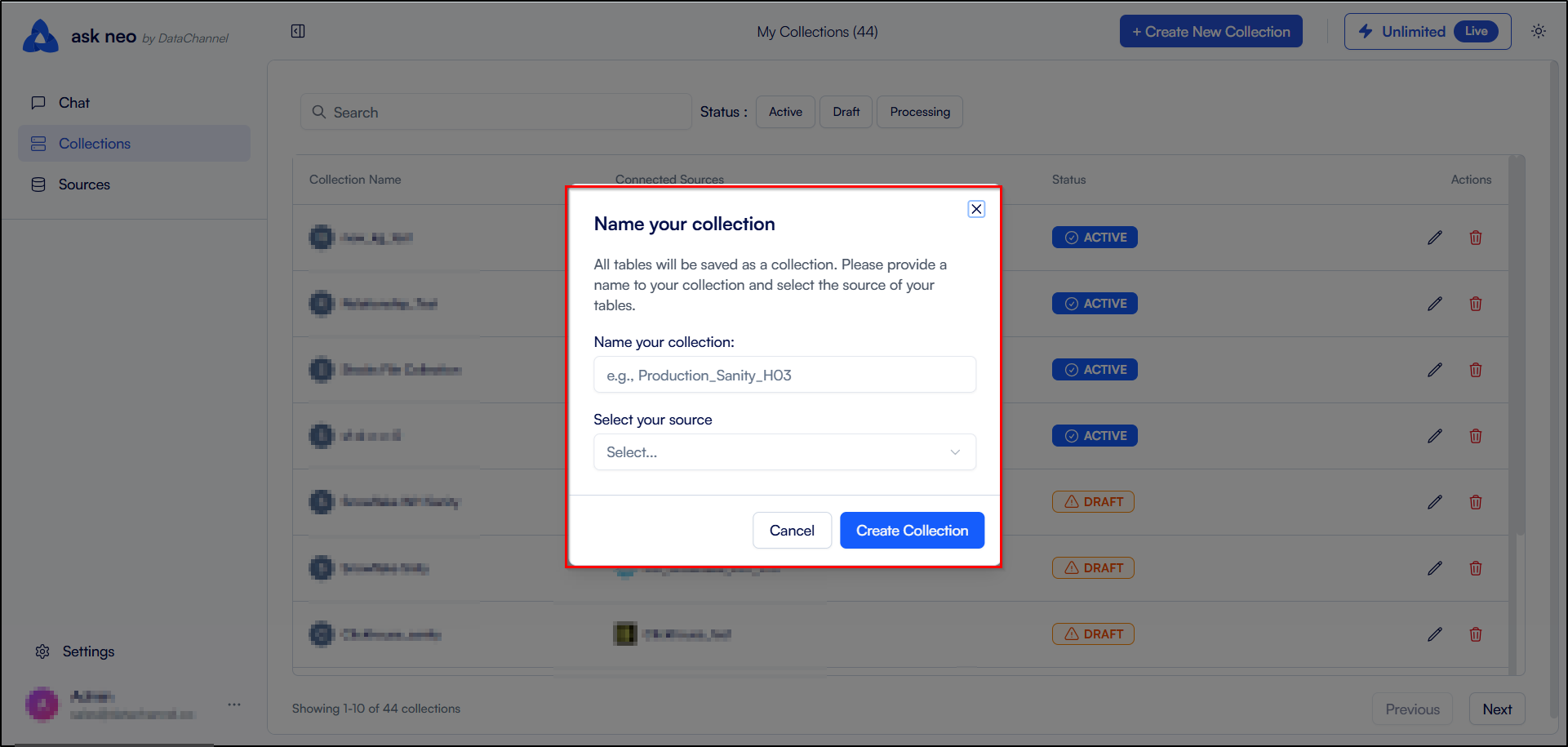Go to Next page of collections
This screenshot has height=747, width=1568.
pos(1497,709)
